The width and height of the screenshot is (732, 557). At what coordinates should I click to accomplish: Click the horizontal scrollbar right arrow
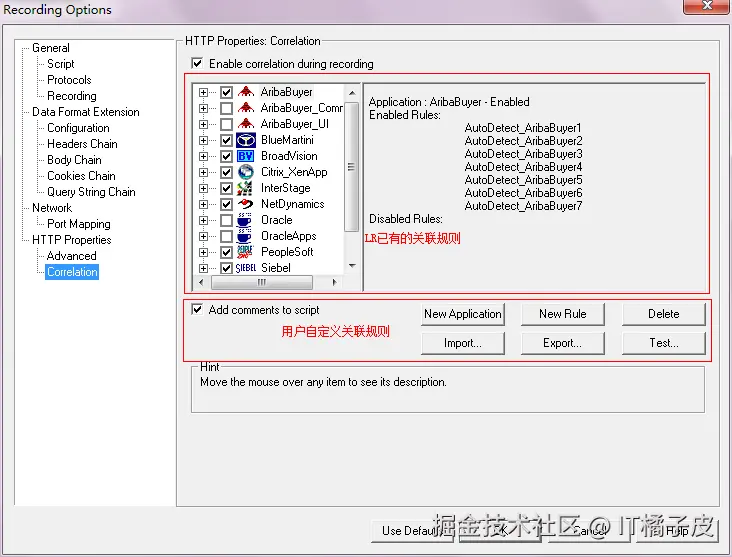coord(334,282)
